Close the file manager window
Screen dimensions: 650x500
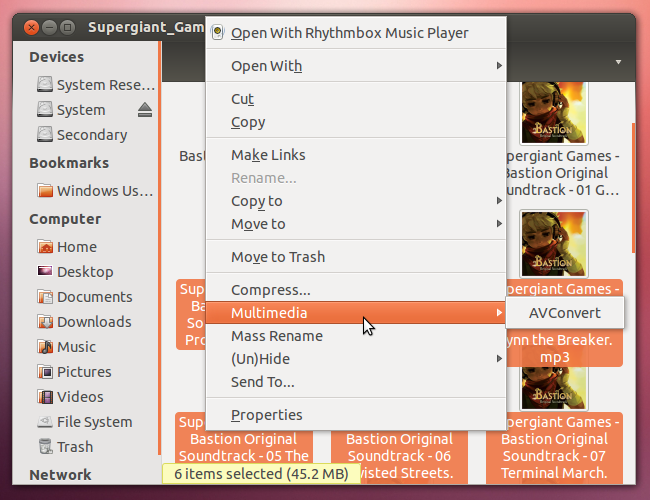[31, 27]
